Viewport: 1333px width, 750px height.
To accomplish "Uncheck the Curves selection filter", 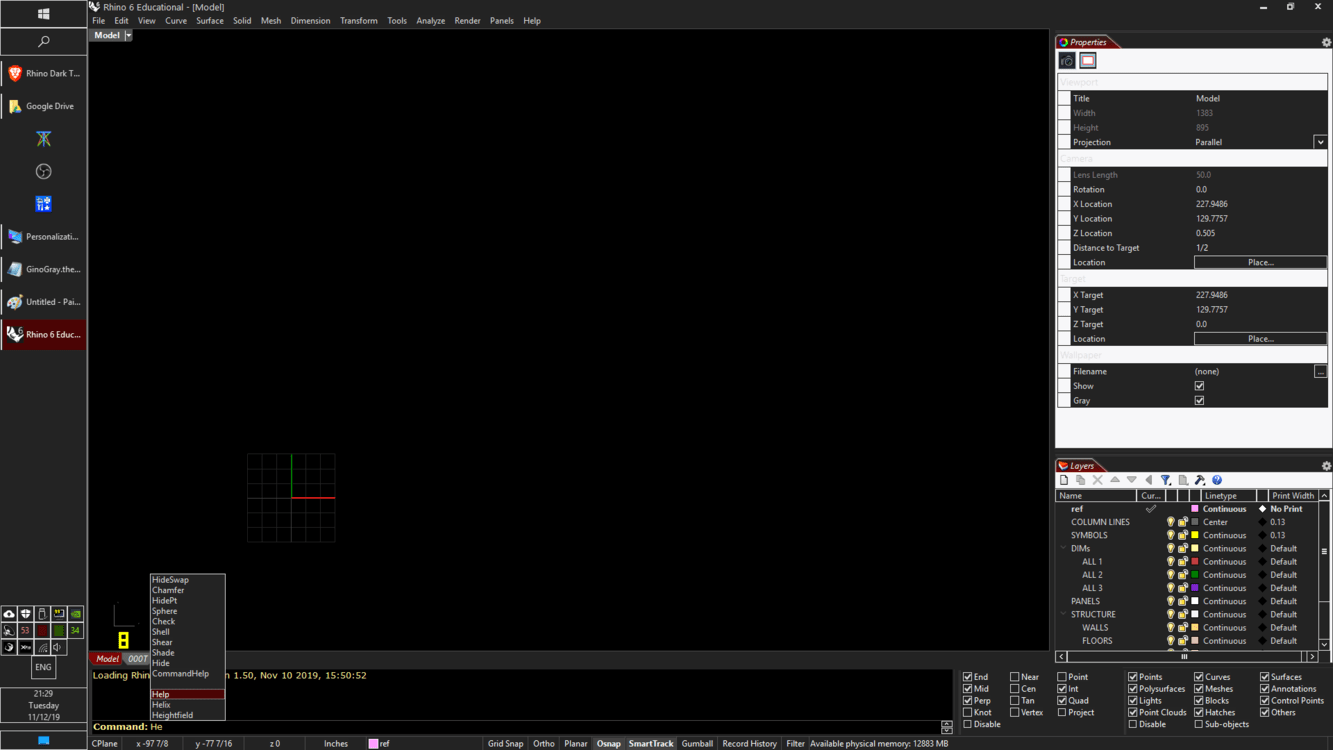I will 1199,677.
